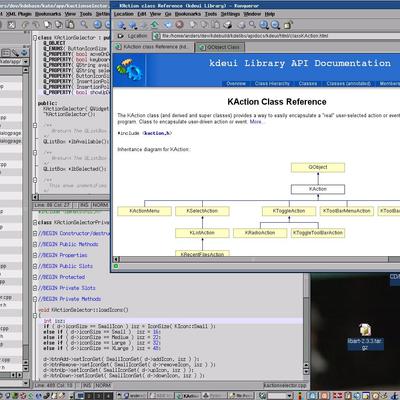The width and height of the screenshot is (400, 400).
Task: Switch to the QObject Class tab
Action: point(220,47)
